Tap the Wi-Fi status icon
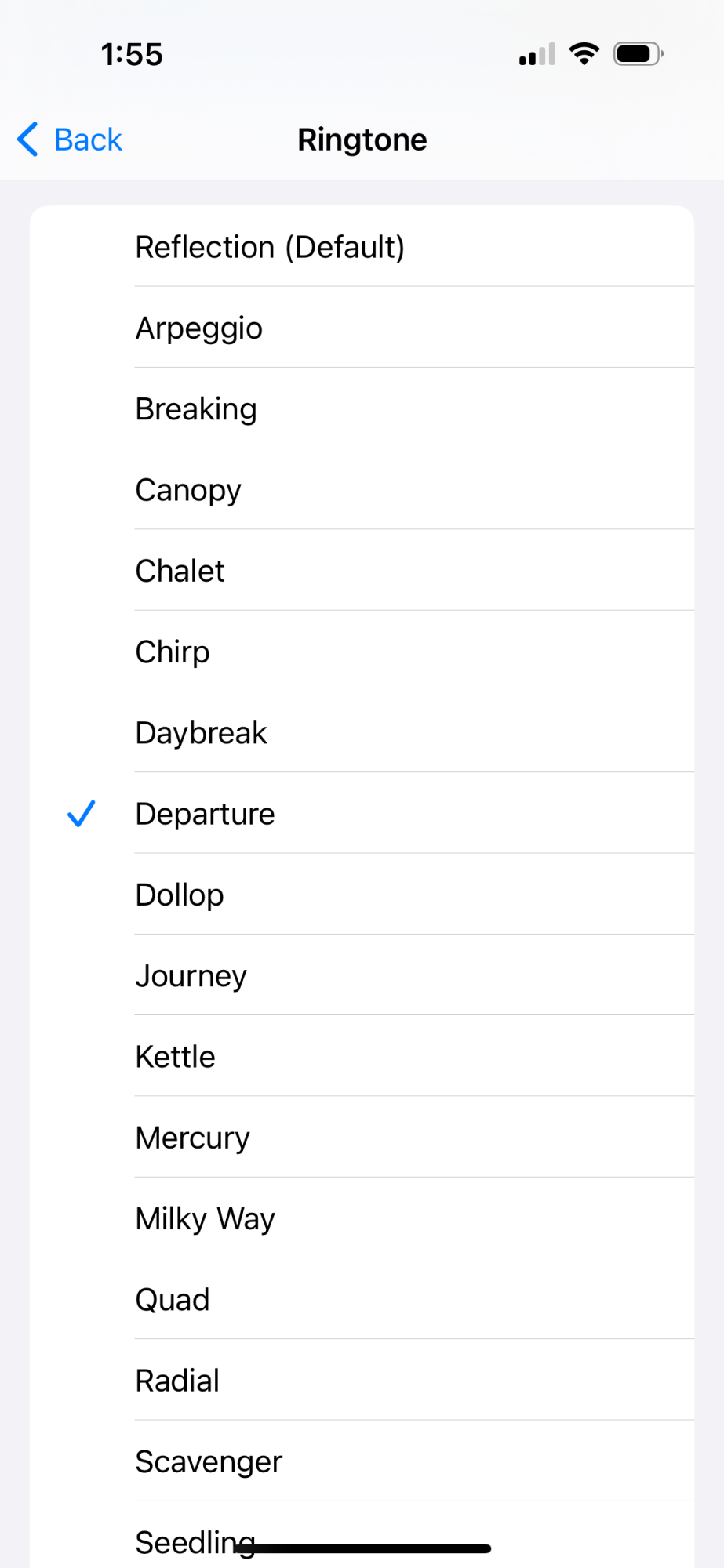 click(584, 54)
